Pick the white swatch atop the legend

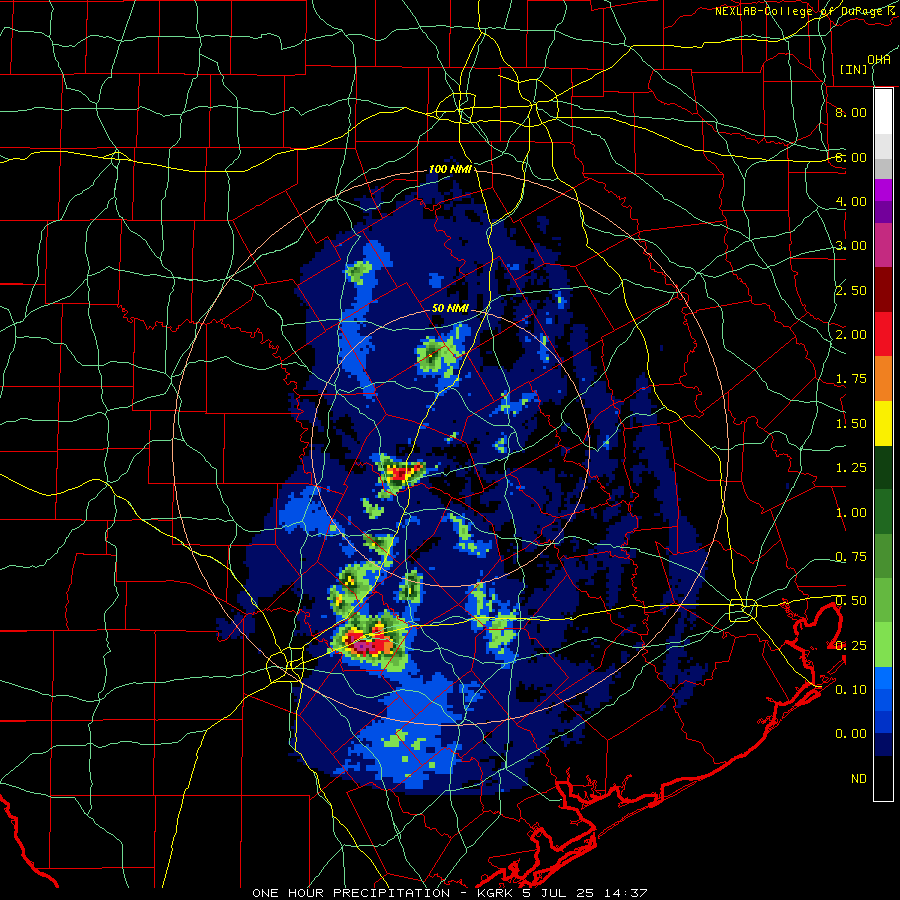tap(883, 111)
